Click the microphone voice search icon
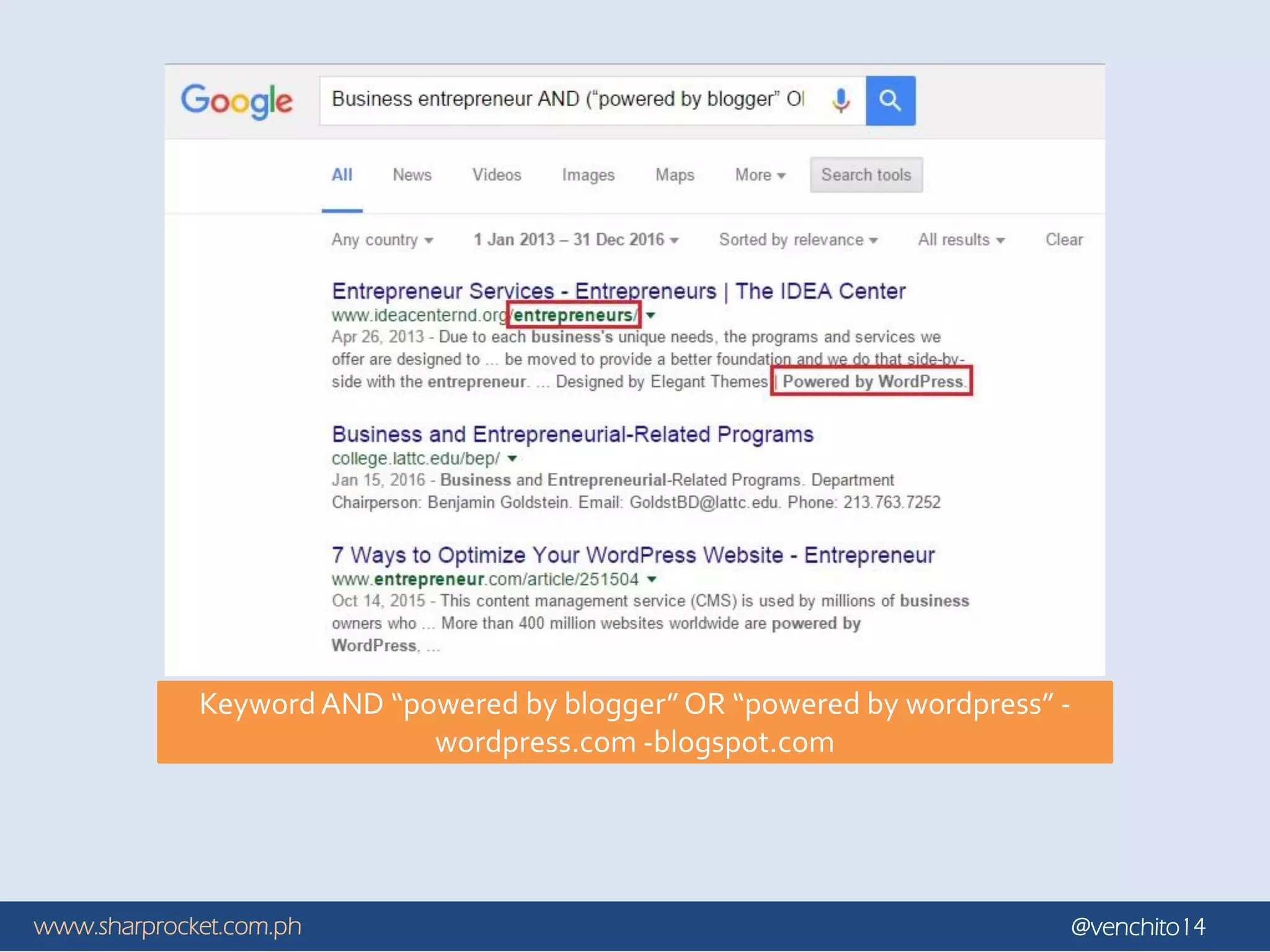Image resolution: width=1270 pixels, height=952 pixels. coord(840,100)
